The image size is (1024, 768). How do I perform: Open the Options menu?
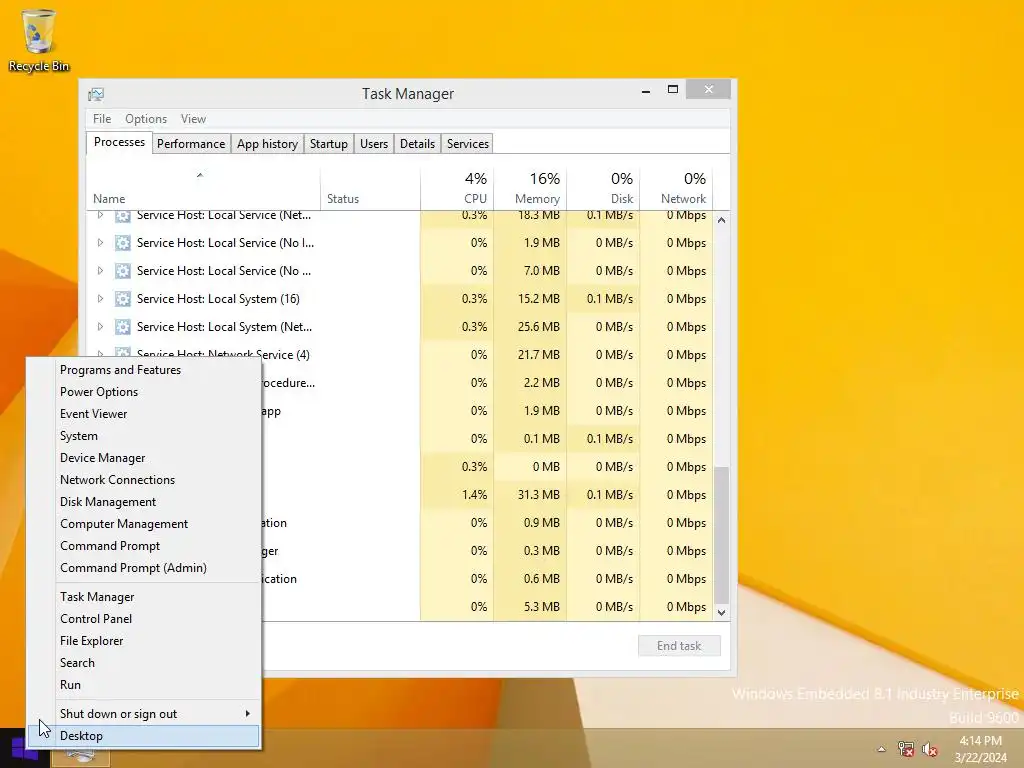(146, 119)
